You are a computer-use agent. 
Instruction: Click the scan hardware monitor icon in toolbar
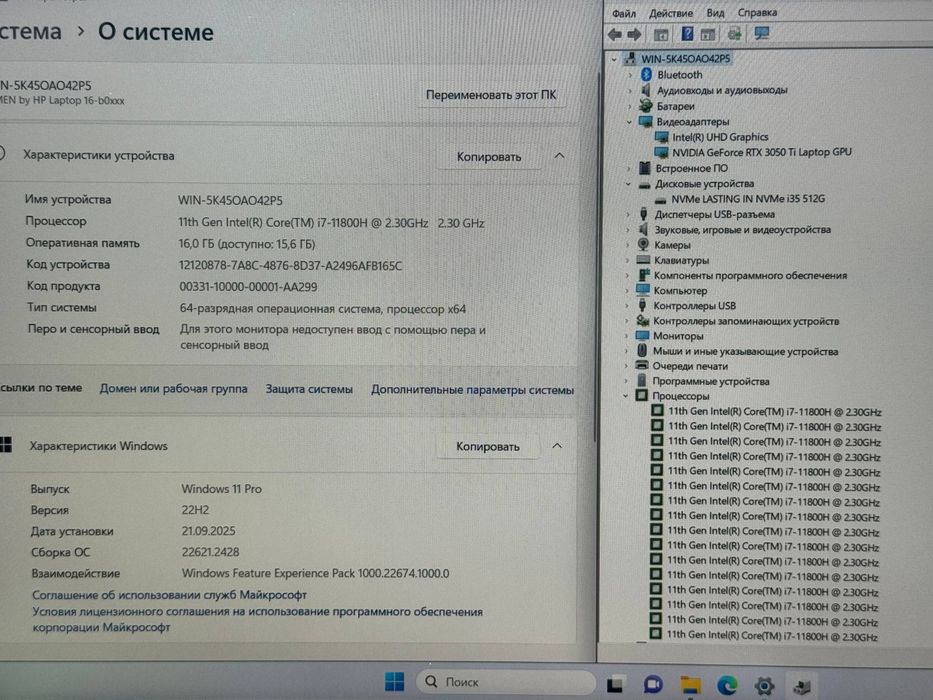(x=762, y=33)
